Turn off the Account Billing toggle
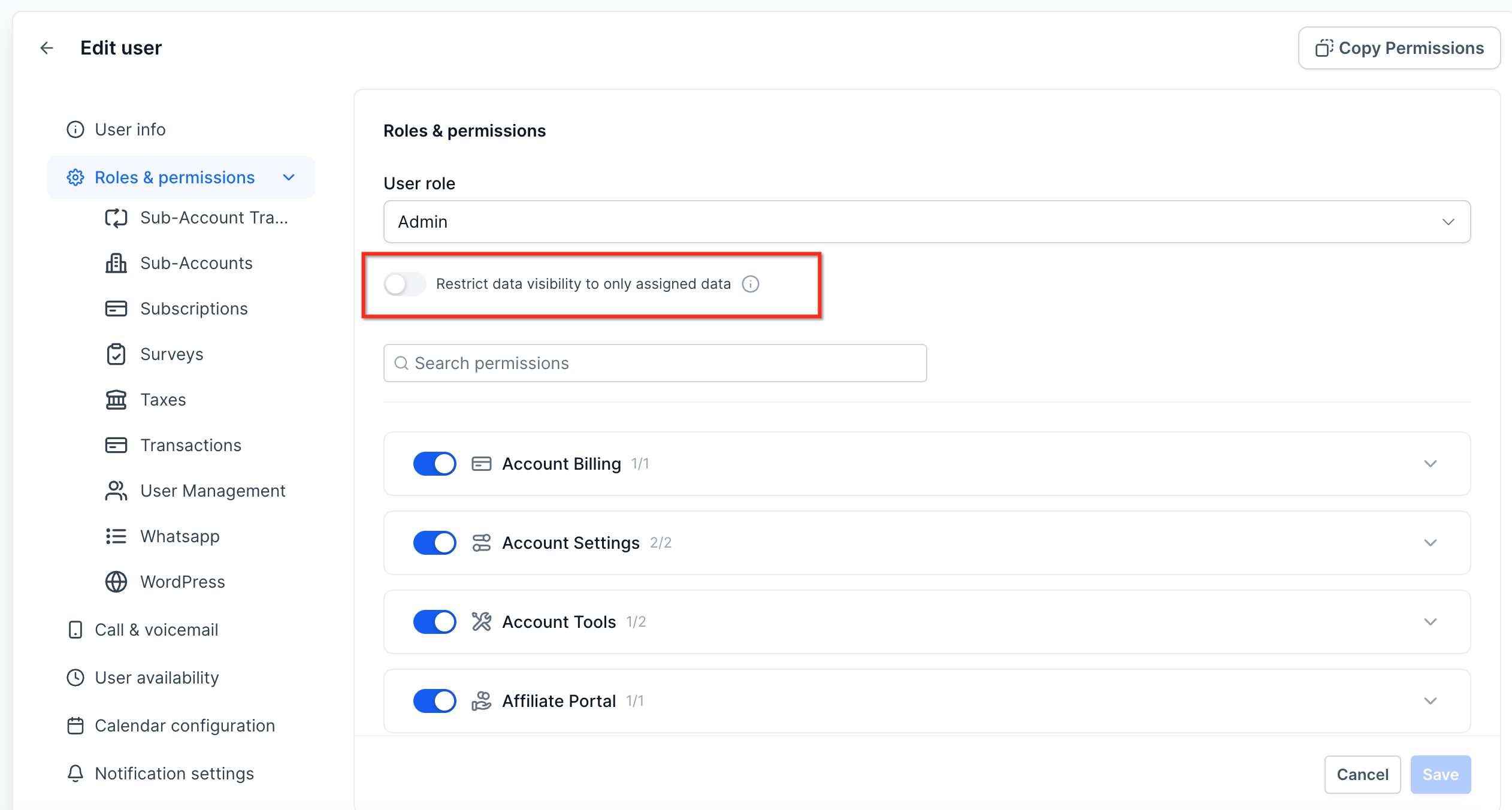The width and height of the screenshot is (1512, 810). coord(435,464)
